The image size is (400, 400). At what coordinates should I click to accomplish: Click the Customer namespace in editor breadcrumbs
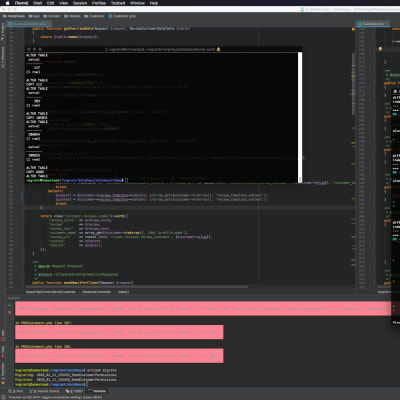coord(51,292)
